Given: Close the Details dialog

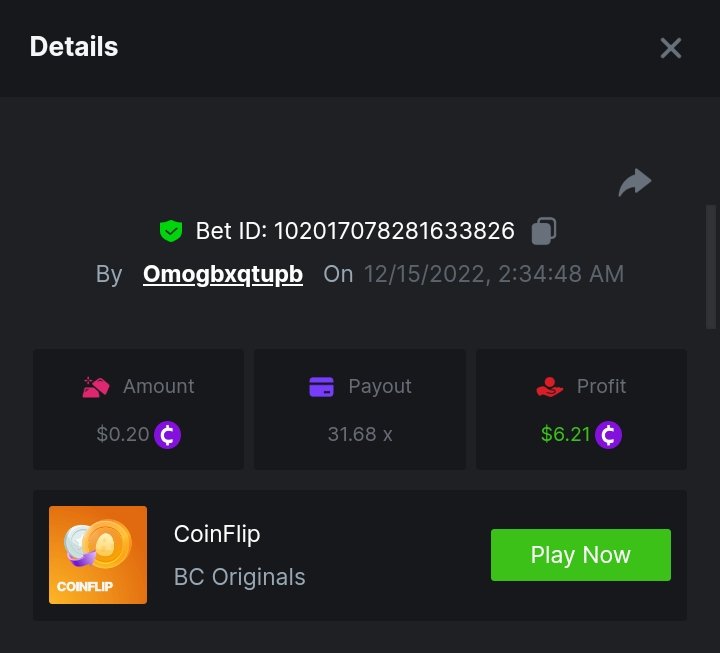Looking at the screenshot, I should [x=670, y=48].
